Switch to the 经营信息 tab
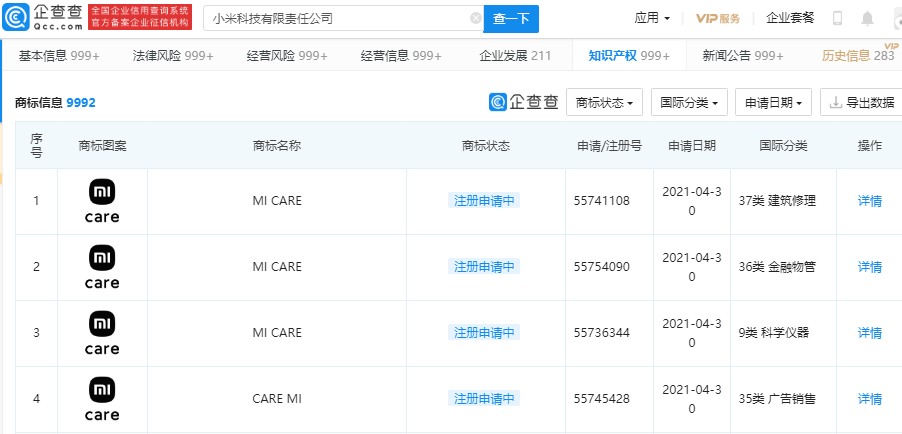Viewport: 902px width, 434px height. 401,56
